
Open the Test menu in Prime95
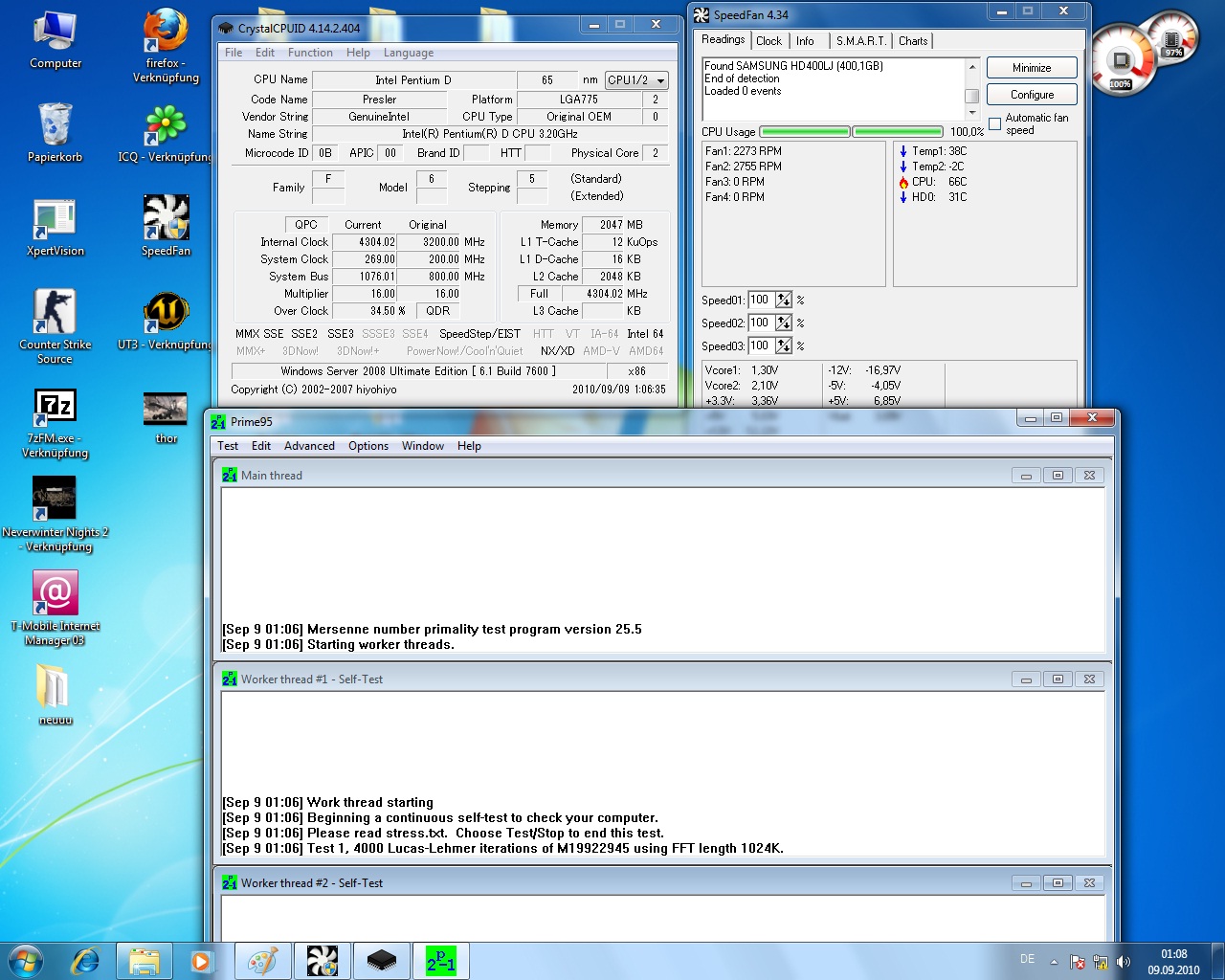228,446
